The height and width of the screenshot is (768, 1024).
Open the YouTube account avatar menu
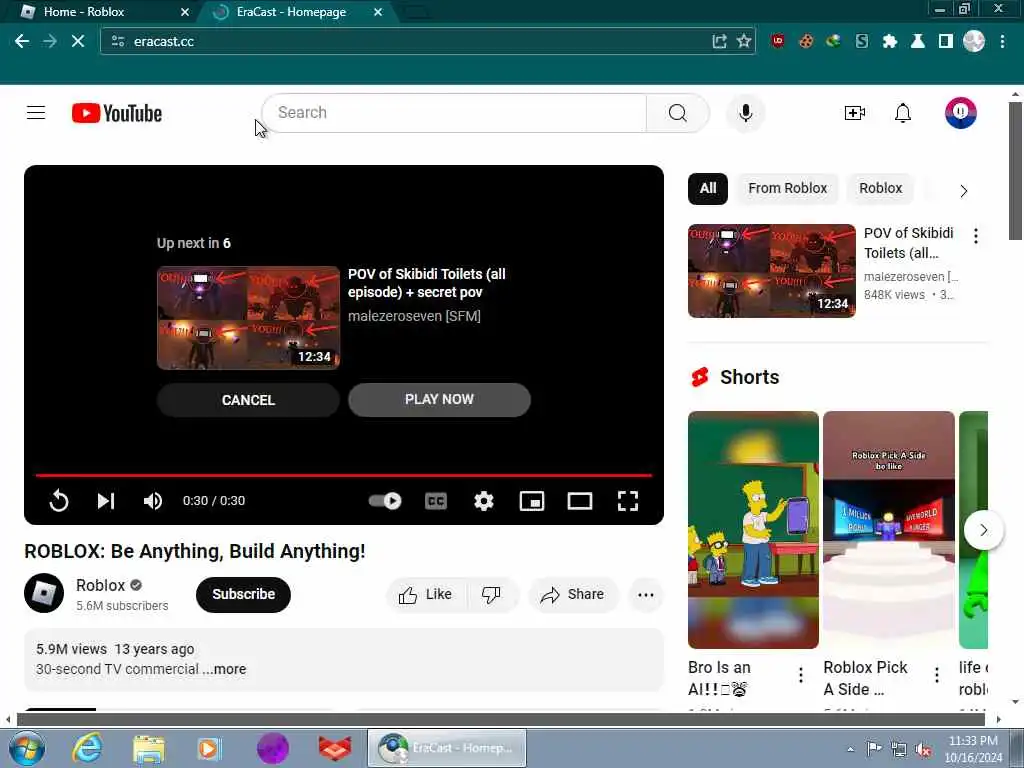(960, 113)
